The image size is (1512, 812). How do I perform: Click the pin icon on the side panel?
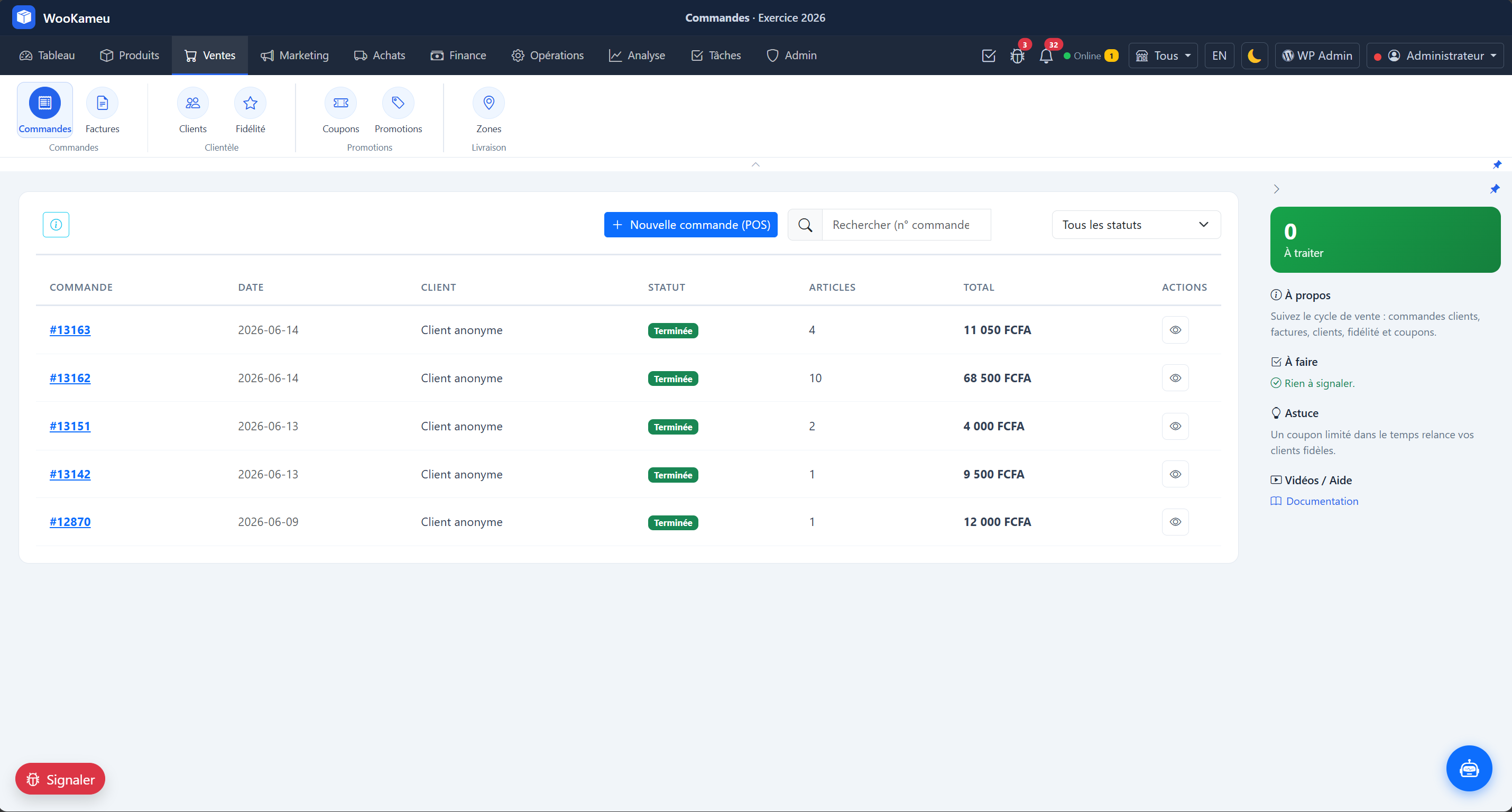(1495, 189)
